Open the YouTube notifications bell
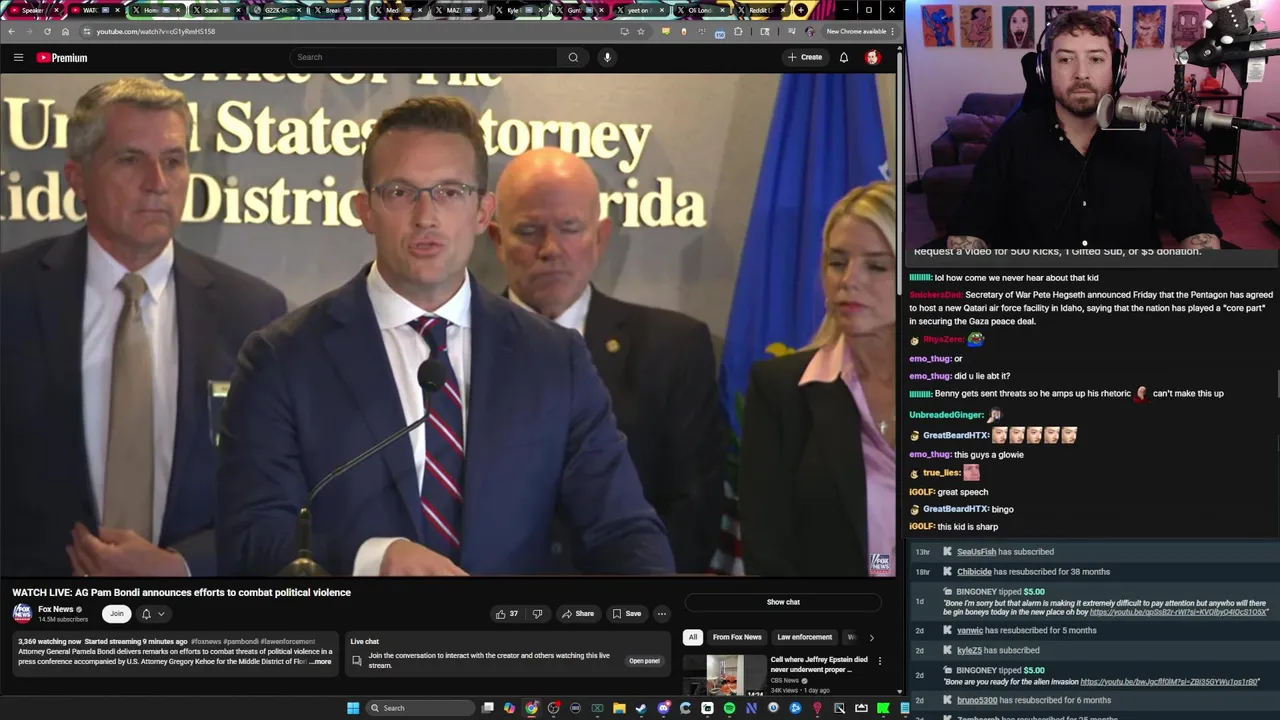 (x=844, y=57)
